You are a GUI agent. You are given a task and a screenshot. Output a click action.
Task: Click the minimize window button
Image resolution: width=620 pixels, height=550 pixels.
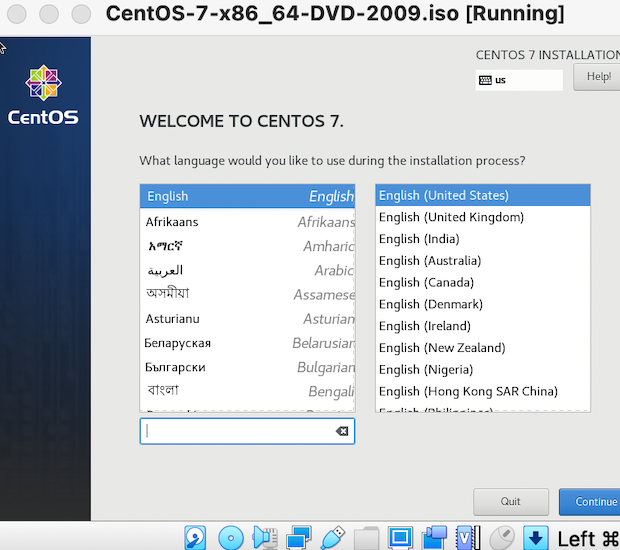click(49, 14)
